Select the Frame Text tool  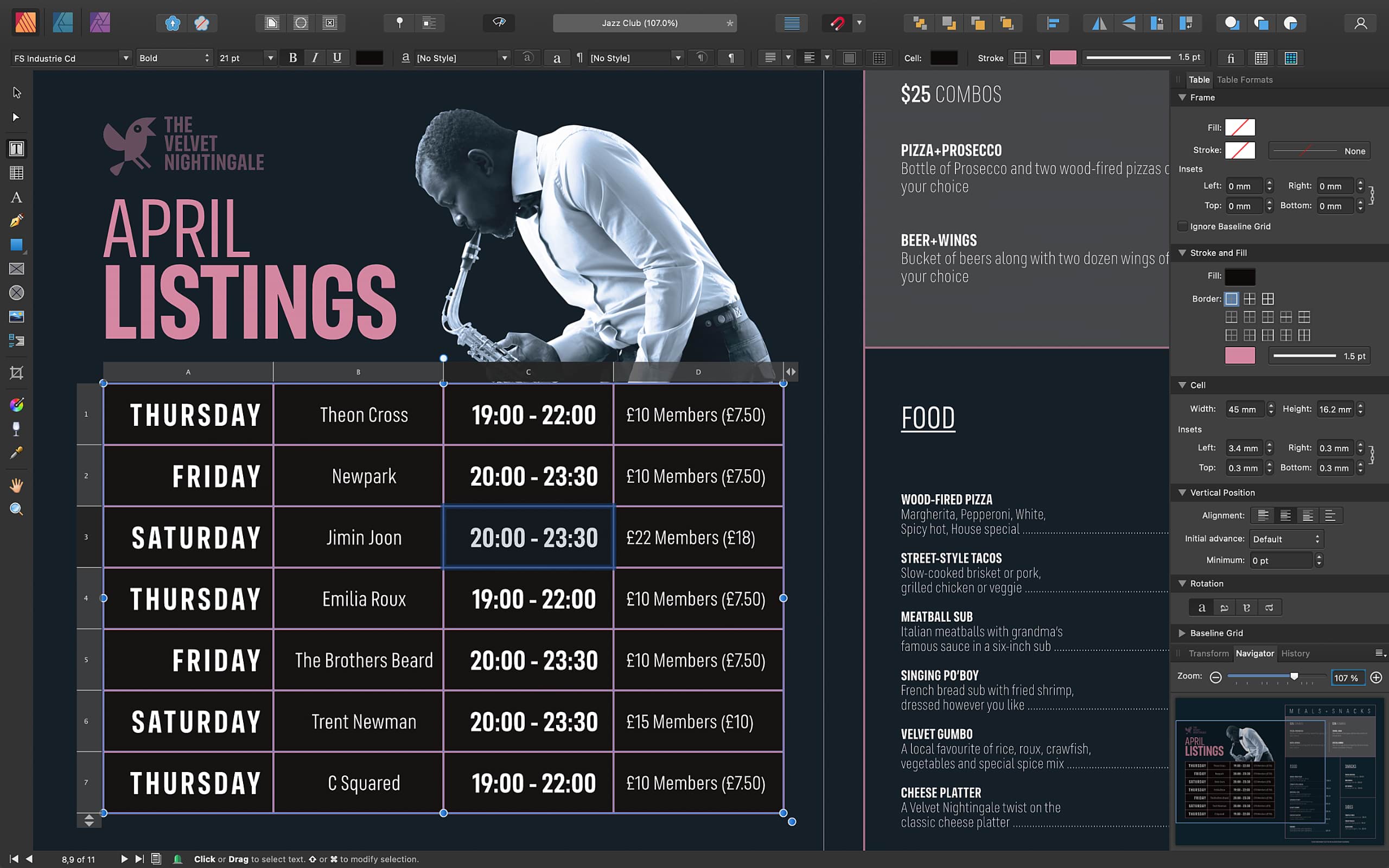[17, 149]
